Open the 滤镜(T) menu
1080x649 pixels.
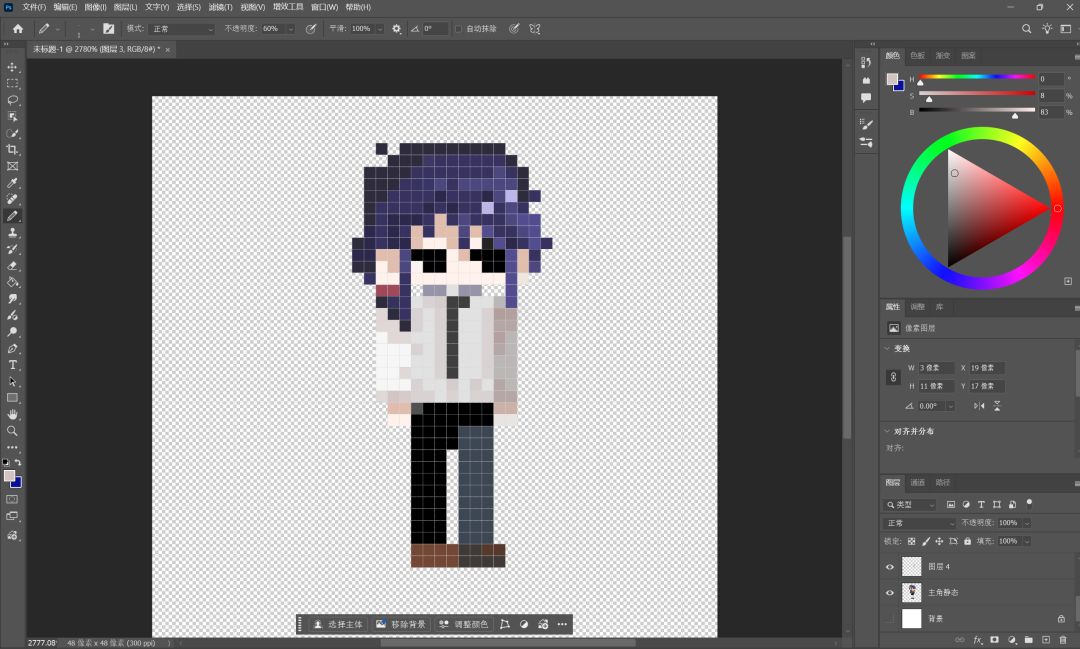pos(220,7)
